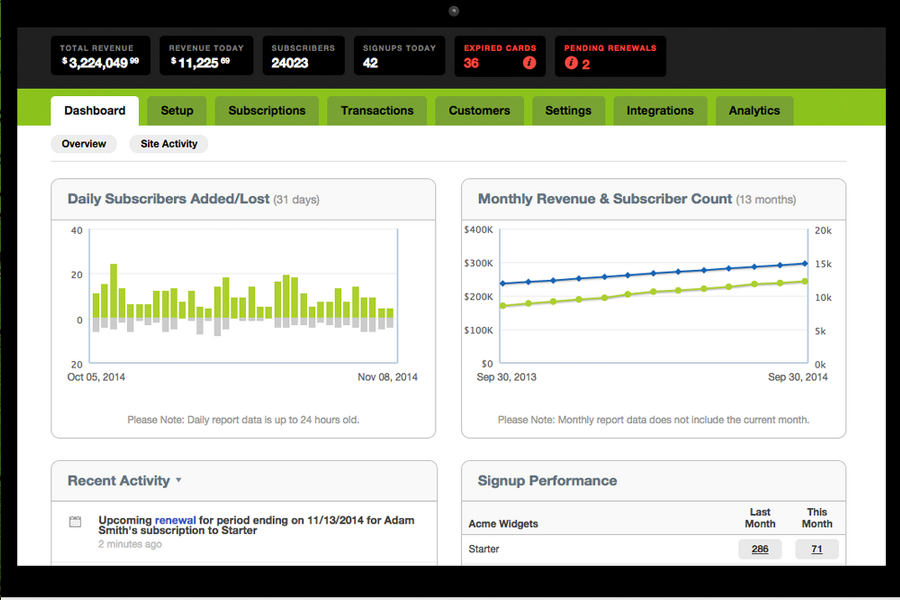Click the Sep 30, 2013 axis label
This screenshot has width=900, height=600.
[x=506, y=377]
